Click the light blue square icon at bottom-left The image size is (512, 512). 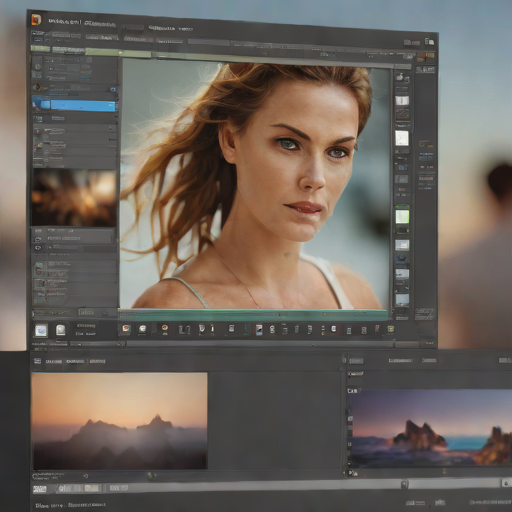(41, 331)
